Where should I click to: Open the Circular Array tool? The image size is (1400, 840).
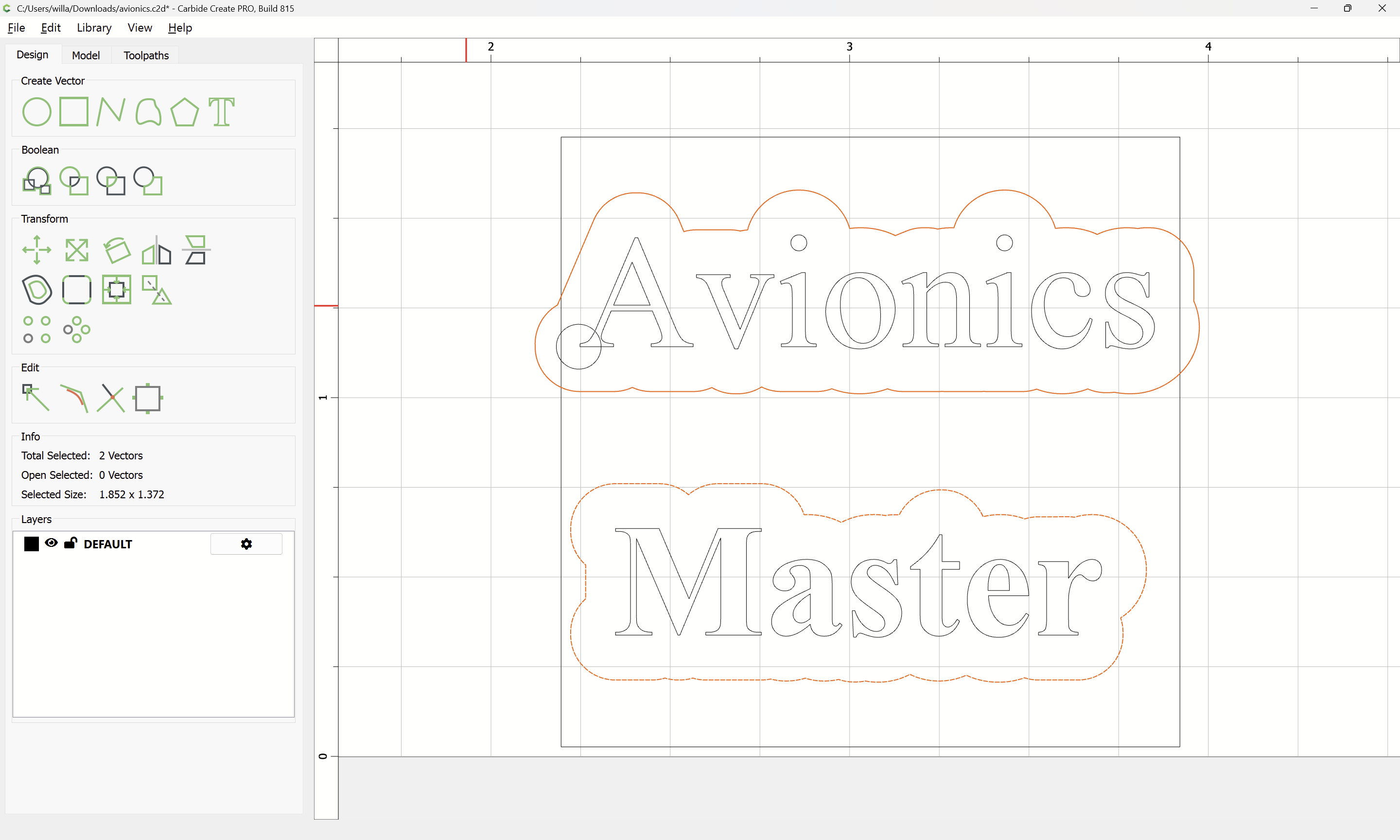click(x=77, y=330)
